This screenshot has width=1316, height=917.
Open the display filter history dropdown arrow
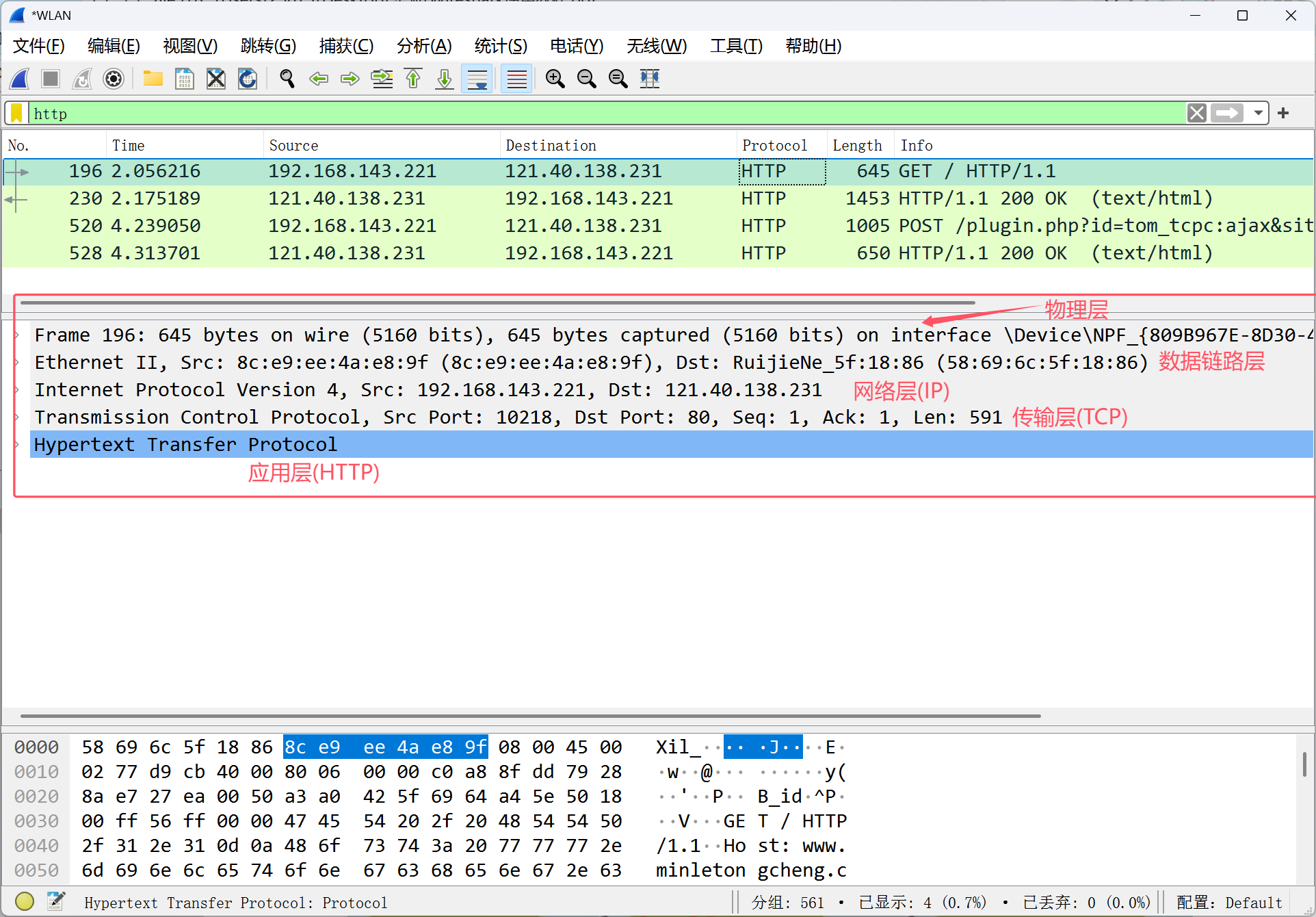[x=1258, y=114]
